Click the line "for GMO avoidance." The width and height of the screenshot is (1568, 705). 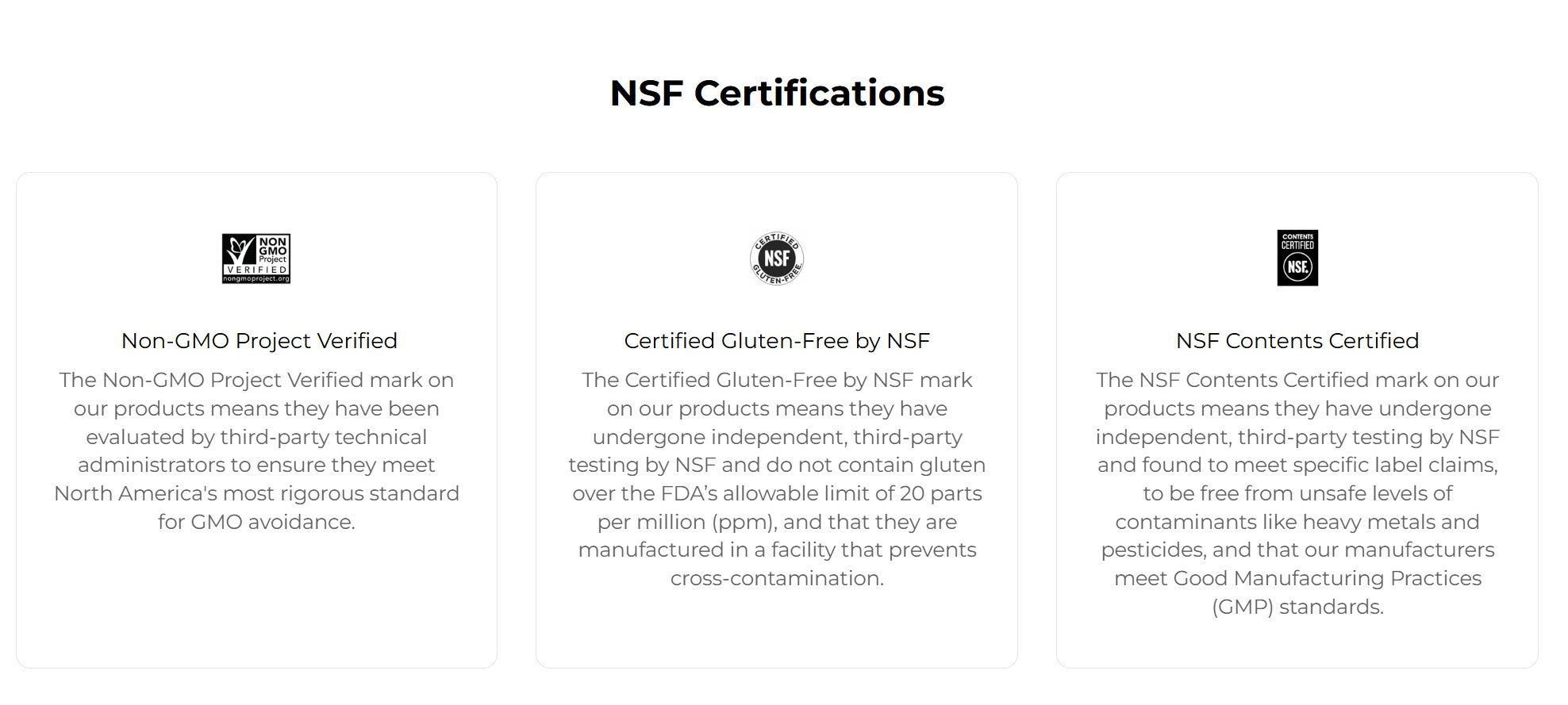(256, 522)
